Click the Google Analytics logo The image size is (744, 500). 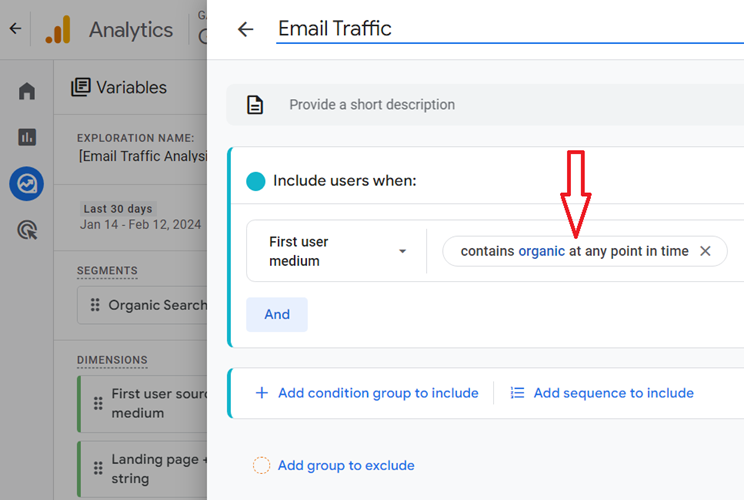click(x=58, y=29)
